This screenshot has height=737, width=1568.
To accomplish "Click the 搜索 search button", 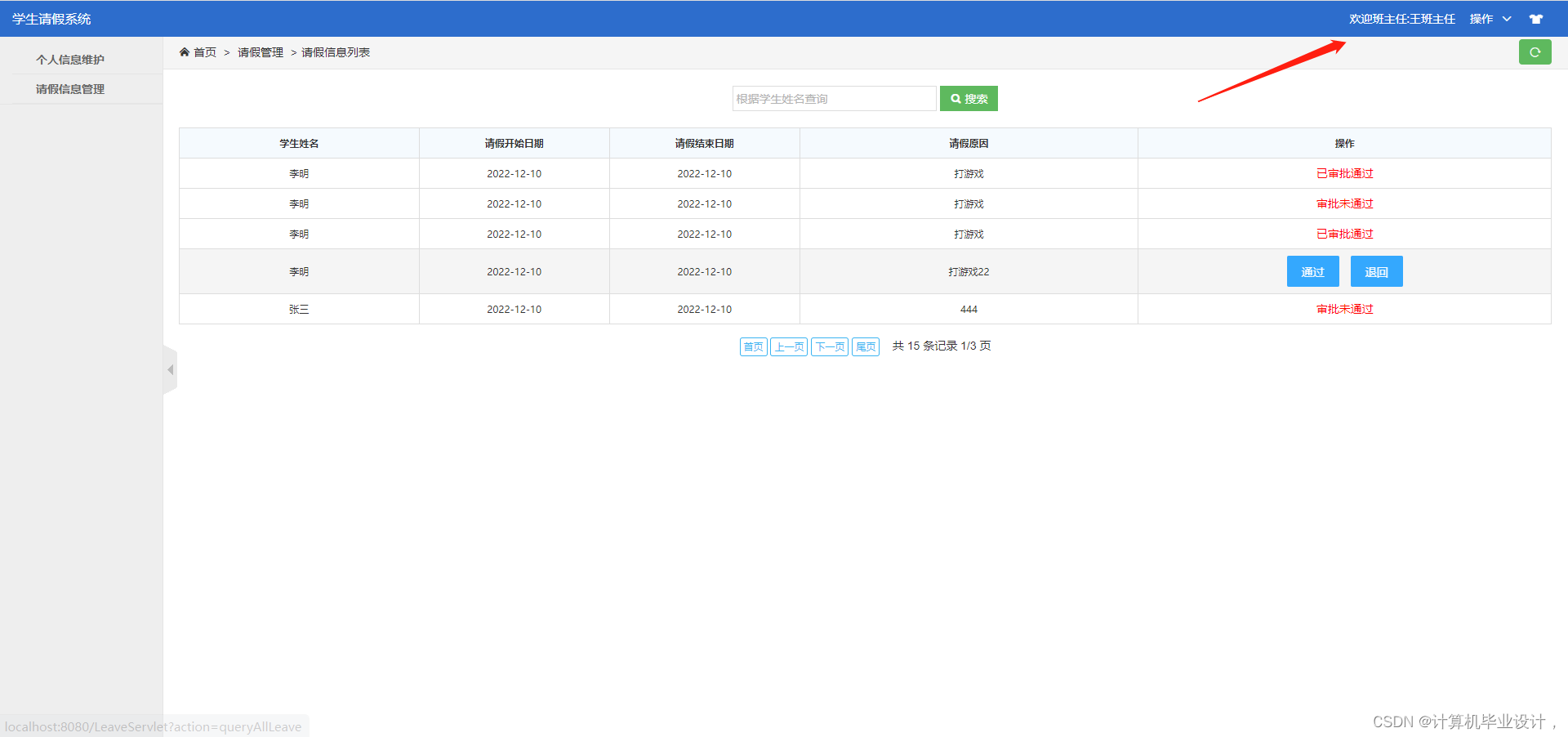I will 969,99.
